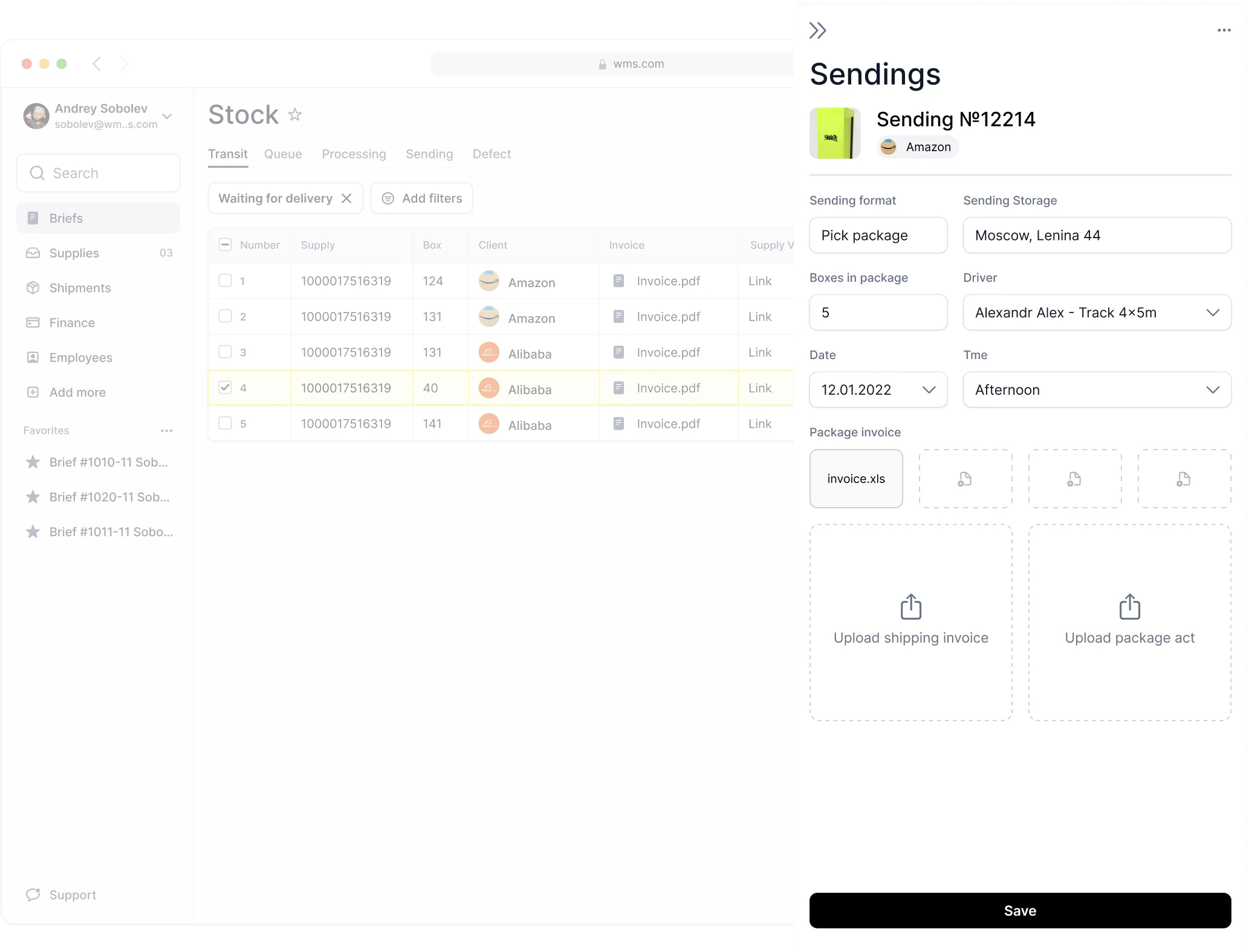This screenshot has width=1249, height=952.
Task: Open Brief #1010-11 favorite
Action: click(x=109, y=462)
